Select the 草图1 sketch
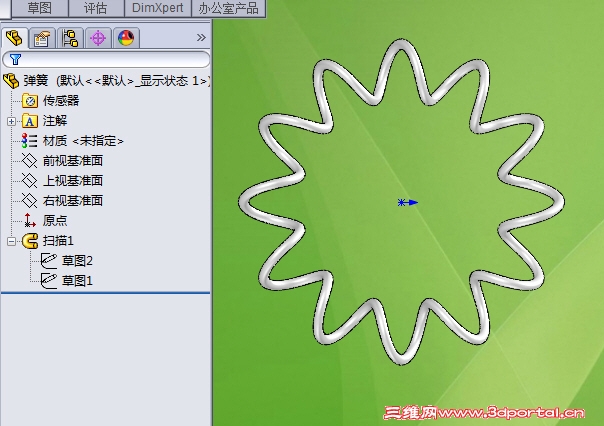The width and height of the screenshot is (604, 426). pos(77,281)
